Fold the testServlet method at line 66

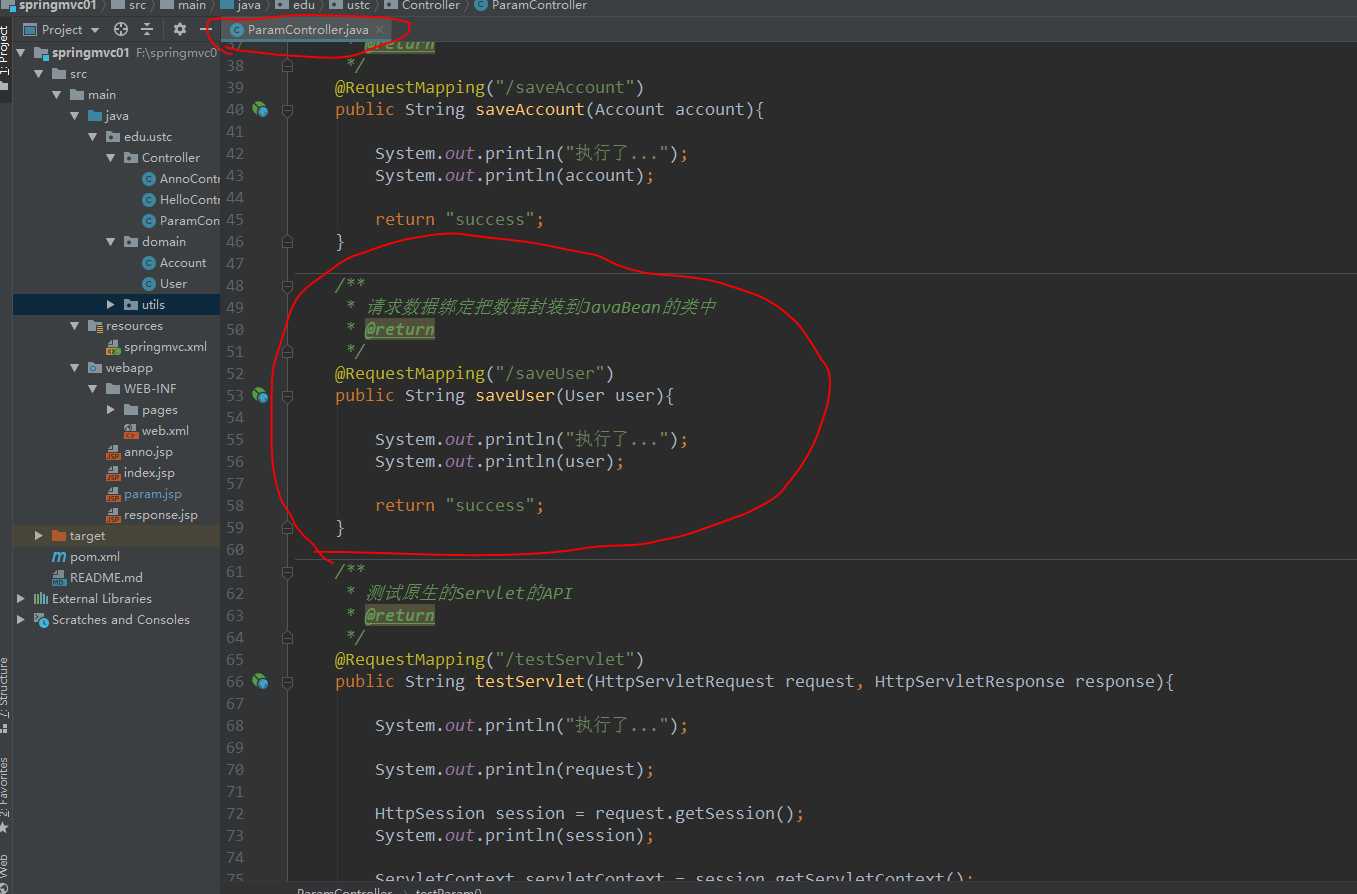[288, 681]
